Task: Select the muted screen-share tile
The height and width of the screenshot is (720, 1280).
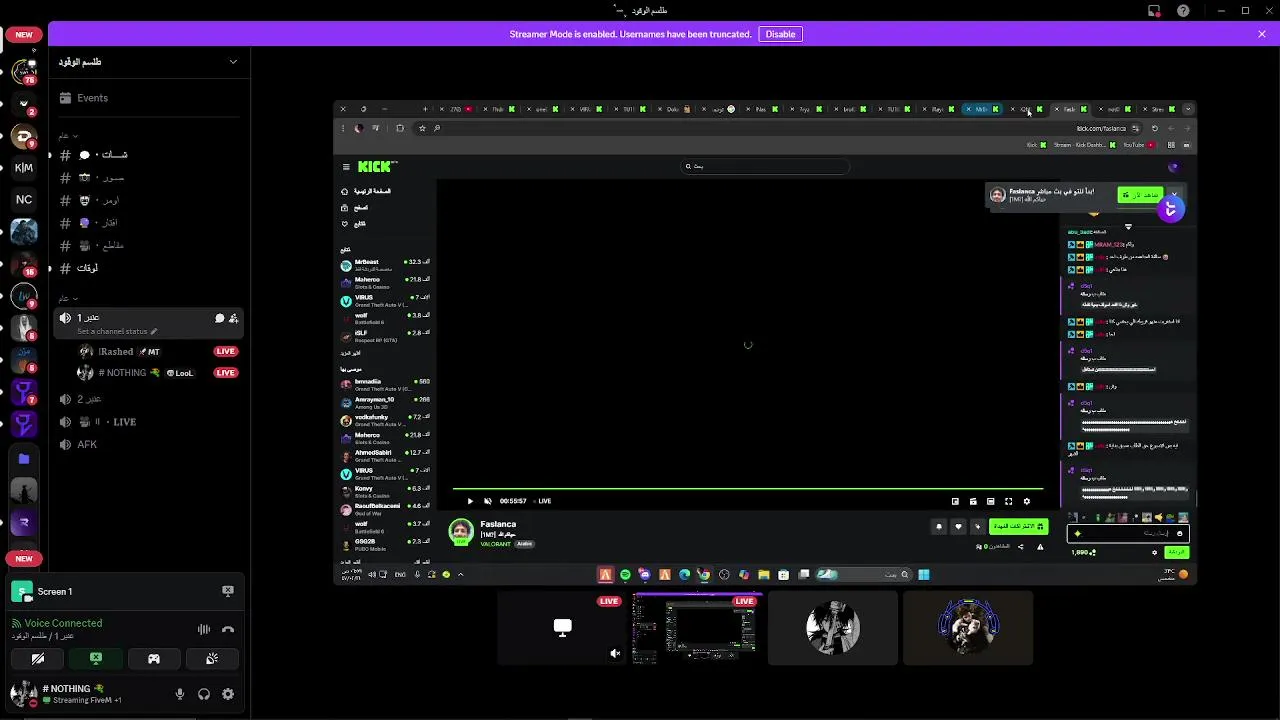Action: (563, 628)
